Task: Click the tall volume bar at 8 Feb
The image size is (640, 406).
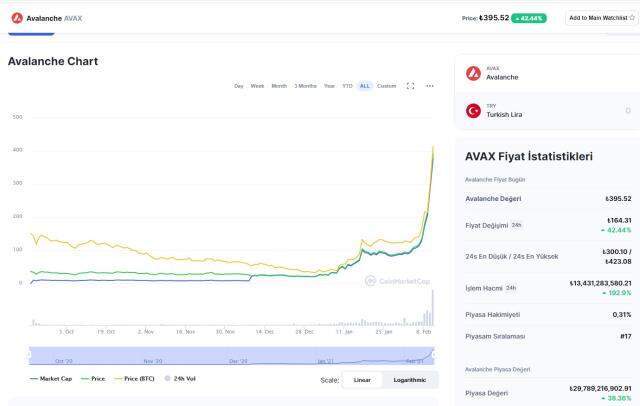Action: coord(433,308)
